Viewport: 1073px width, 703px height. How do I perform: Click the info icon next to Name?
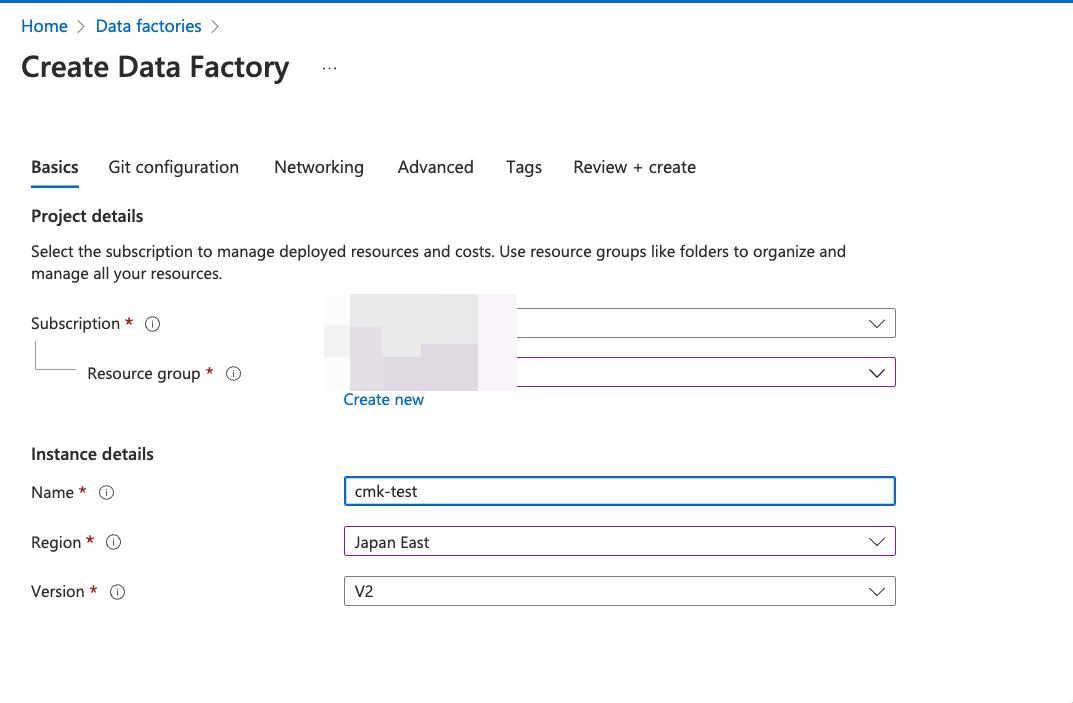pyautogui.click(x=107, y=492)
